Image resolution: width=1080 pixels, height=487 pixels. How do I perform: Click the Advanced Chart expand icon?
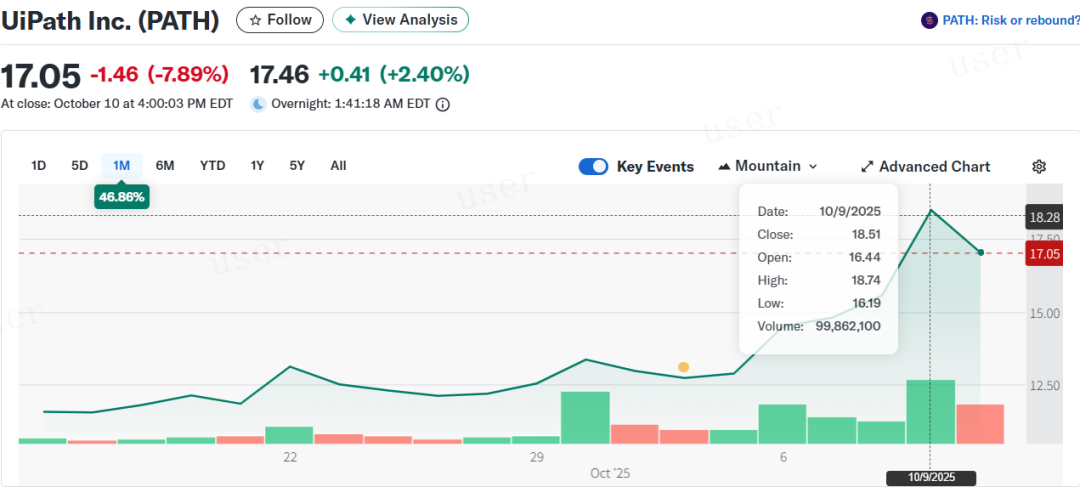click(x=867, y=167)
